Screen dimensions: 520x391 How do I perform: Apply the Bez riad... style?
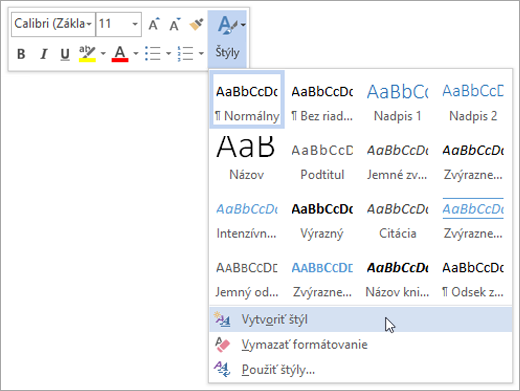322,99
